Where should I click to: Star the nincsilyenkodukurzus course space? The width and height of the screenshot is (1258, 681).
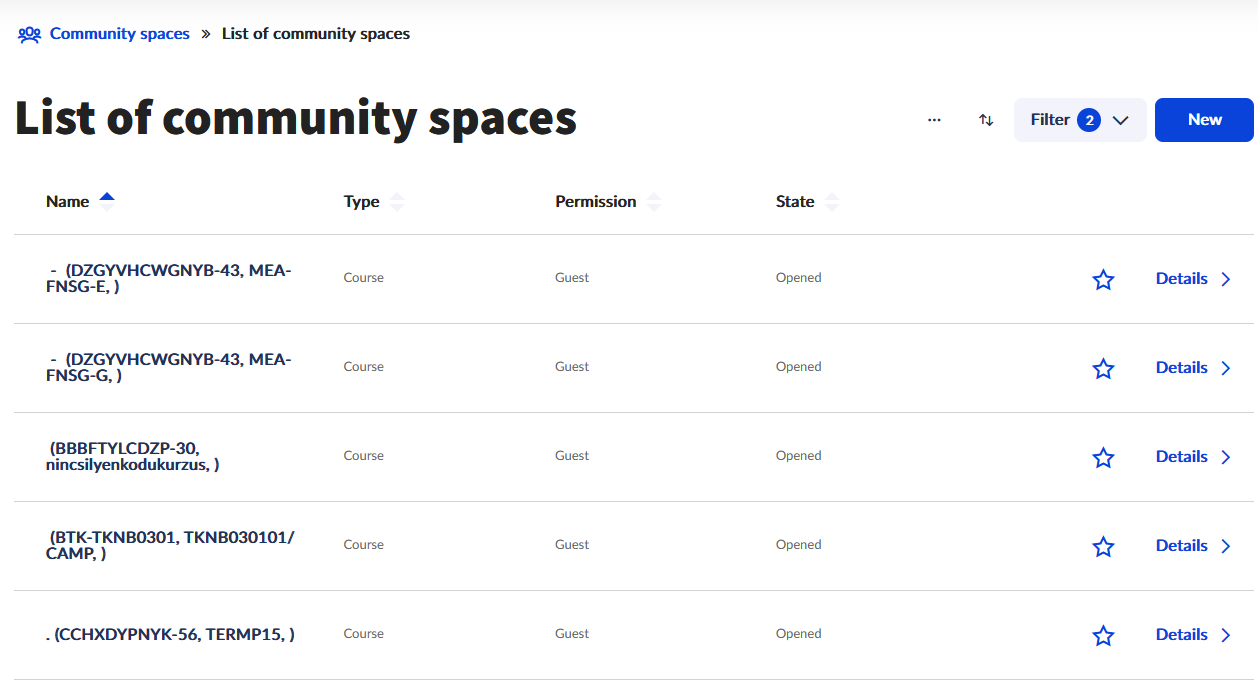[x=1103, y=458]
